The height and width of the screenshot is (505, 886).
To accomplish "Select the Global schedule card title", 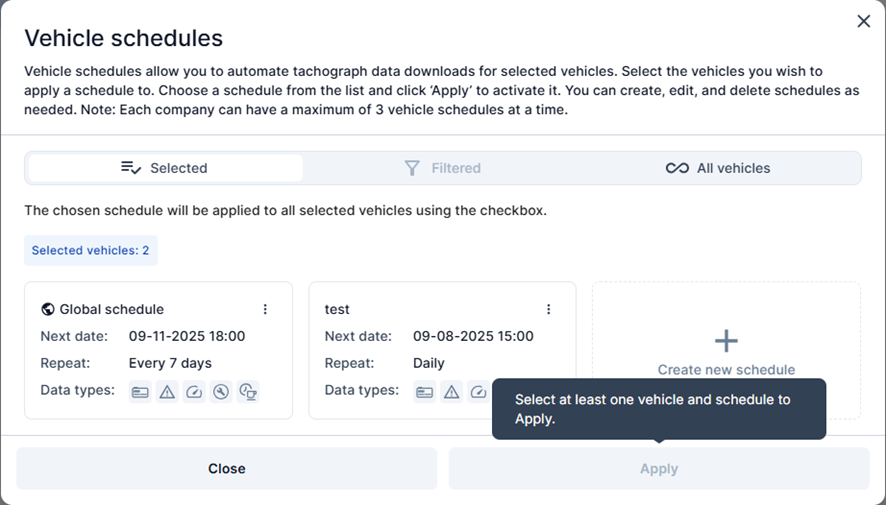I will click(x=111, y=310).
